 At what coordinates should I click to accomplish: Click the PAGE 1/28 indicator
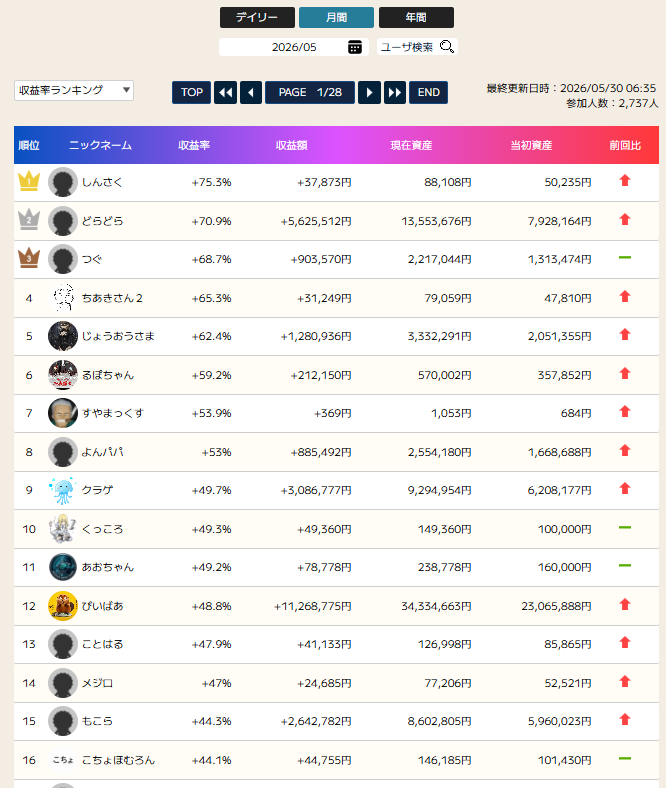[x=310, y=92]
